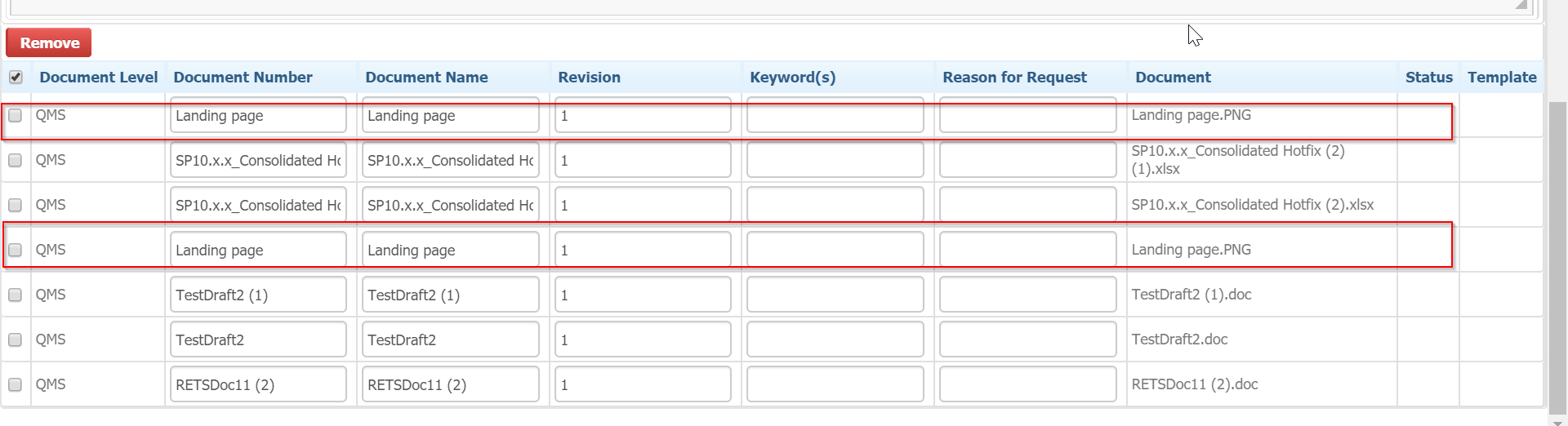The height and width of the screenshot is (426, 1568).
Task: Click the Document Name column header
Action: [426, 77]
